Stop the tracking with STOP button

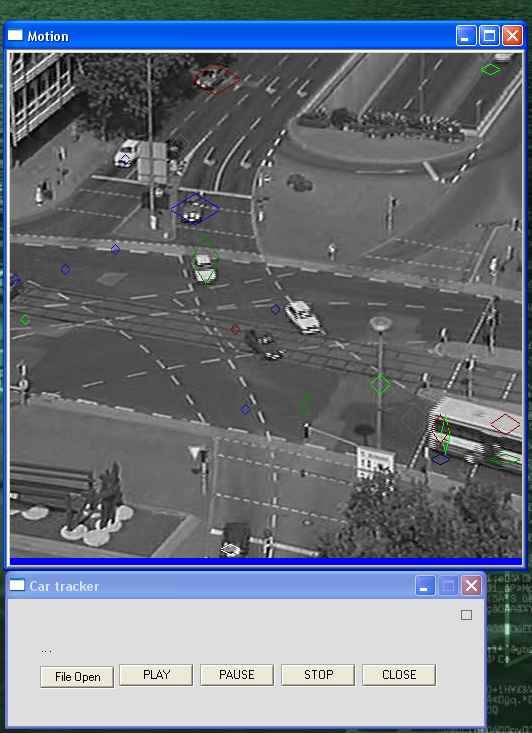pyautogui.click(x=318, y=675)
